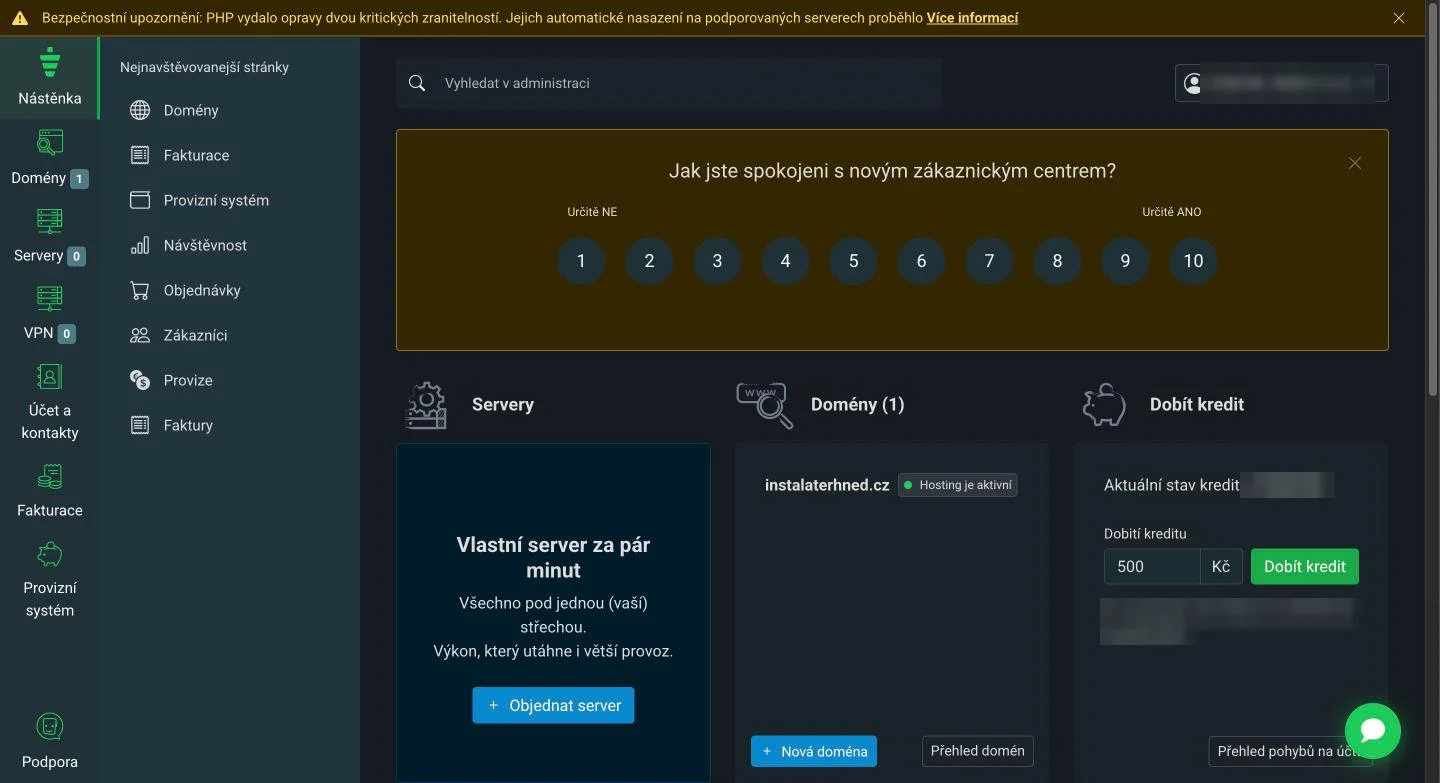
Task: Open the Domény sidebar icon
Action: pyautogui.click(x=49, y=143)
